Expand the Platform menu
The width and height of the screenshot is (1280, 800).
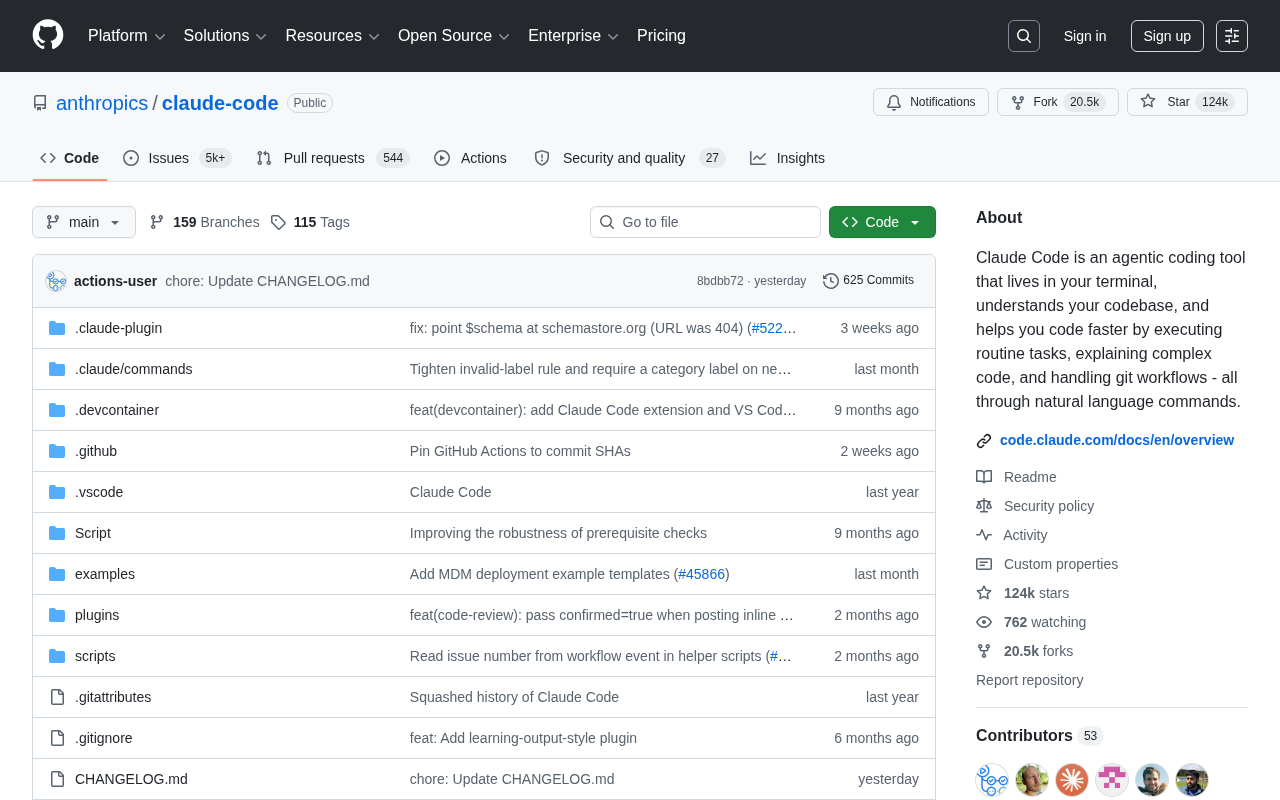pyautogui.click(x=127, y=36)
